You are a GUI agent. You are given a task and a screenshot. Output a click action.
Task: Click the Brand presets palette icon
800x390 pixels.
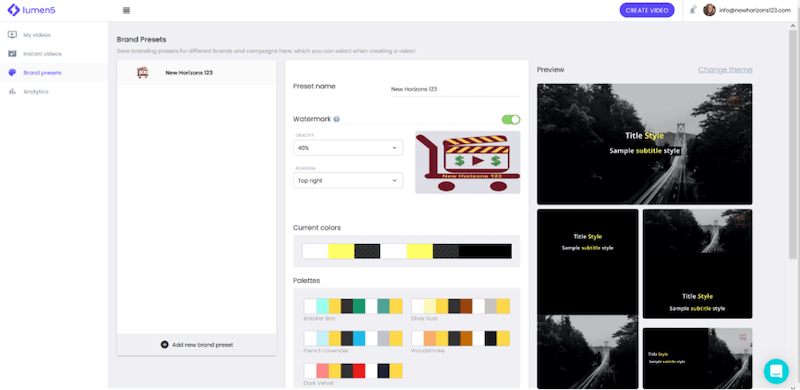pyautogui.click(x=12, y=72)
